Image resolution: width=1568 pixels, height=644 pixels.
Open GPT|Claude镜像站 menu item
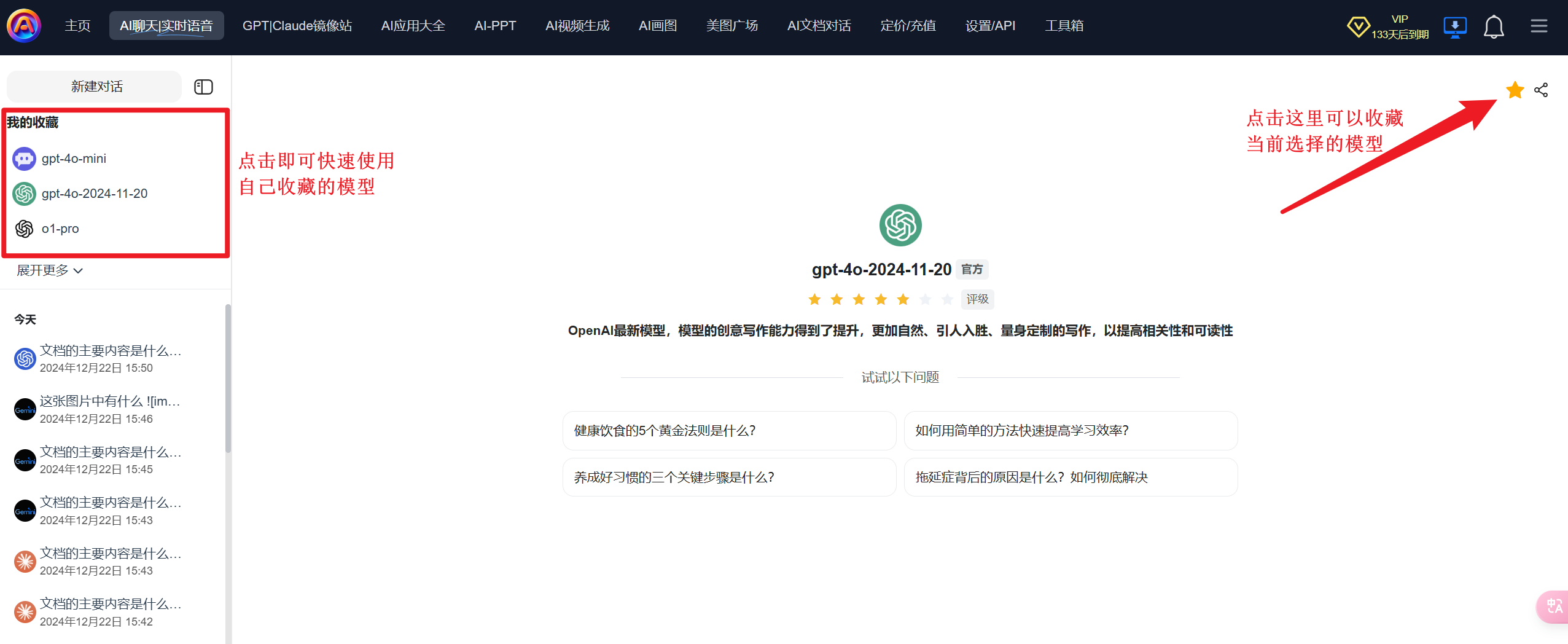tap(297, 26)
